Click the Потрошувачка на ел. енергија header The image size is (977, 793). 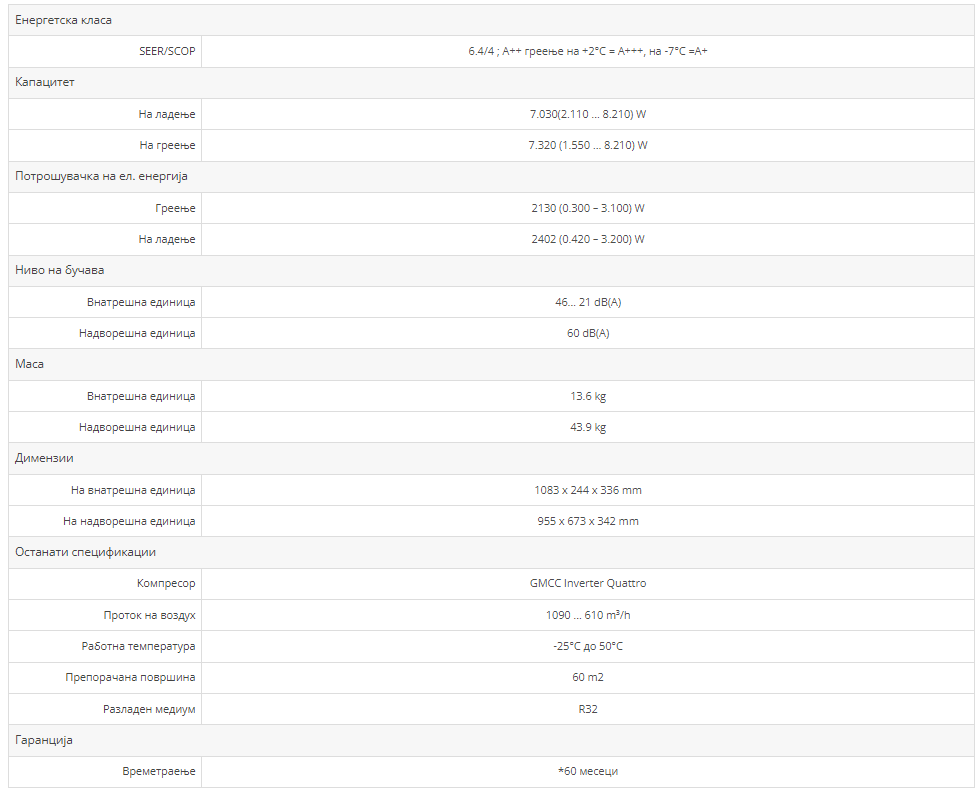[101, 176]
